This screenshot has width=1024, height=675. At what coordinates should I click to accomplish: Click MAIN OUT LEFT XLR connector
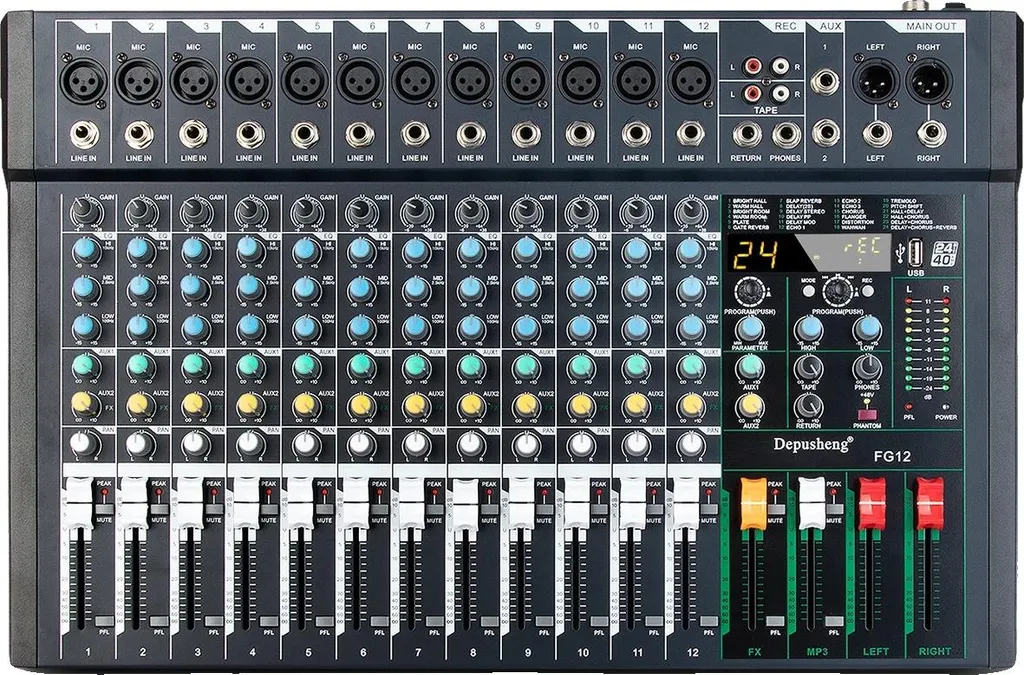coord(874,82)
